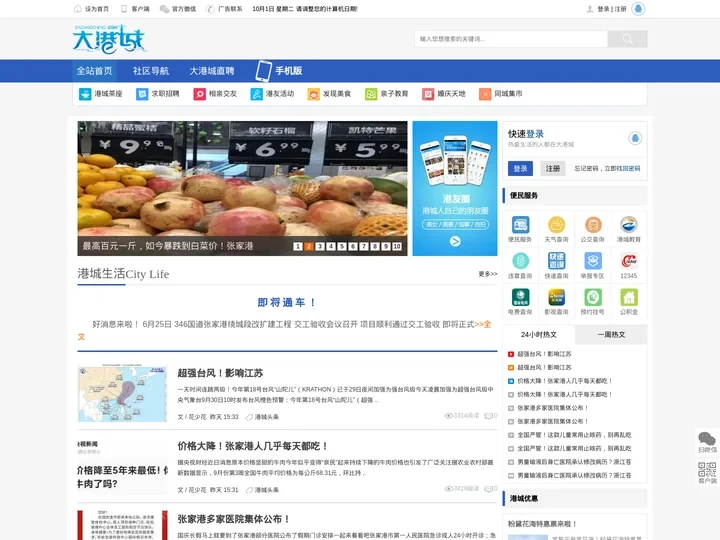
Task: Click the 港城茶座 category icon
Action: [x=85, y=94]
